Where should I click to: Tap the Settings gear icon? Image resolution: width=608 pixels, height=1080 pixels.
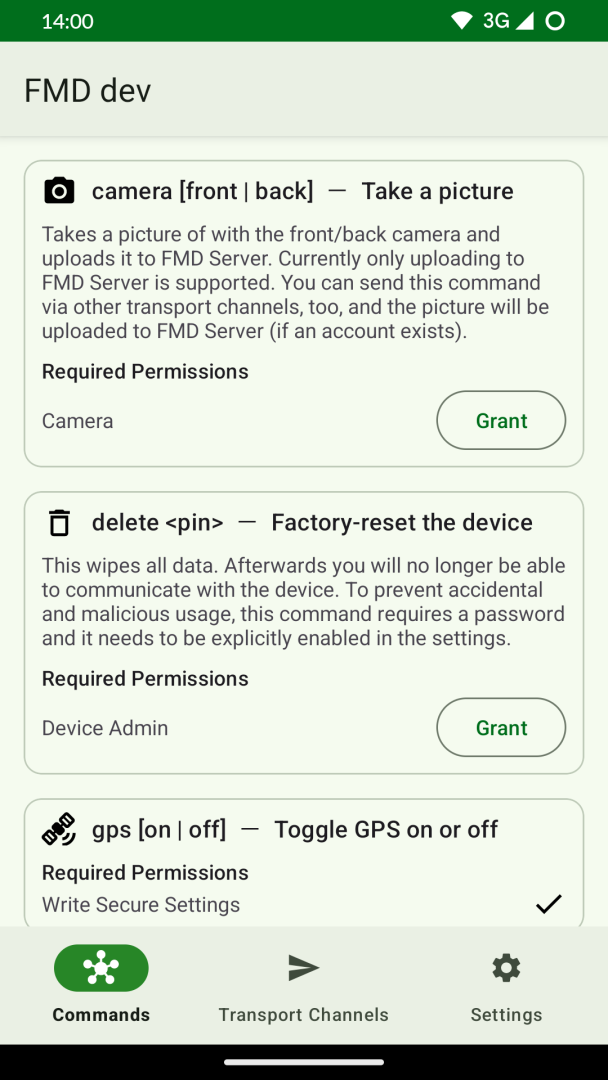pyautogui.click(x=506, y=967)
